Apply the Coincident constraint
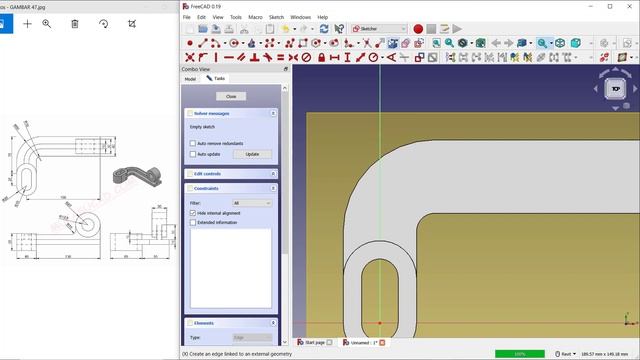This screenshot has height=360, width=640. click(190, 58)
